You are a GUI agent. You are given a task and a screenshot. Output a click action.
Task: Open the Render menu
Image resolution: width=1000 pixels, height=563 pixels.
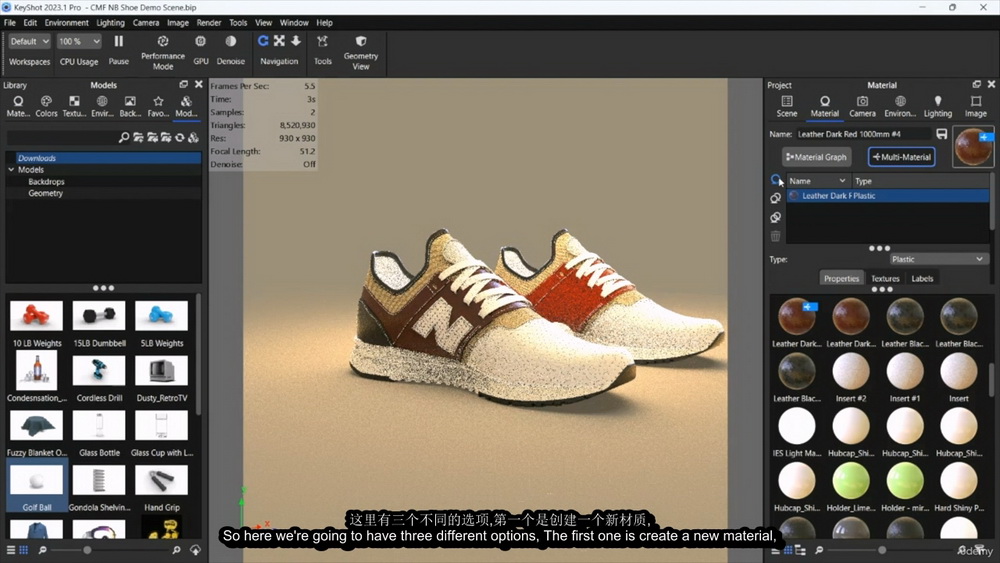(x=209, y=22)
